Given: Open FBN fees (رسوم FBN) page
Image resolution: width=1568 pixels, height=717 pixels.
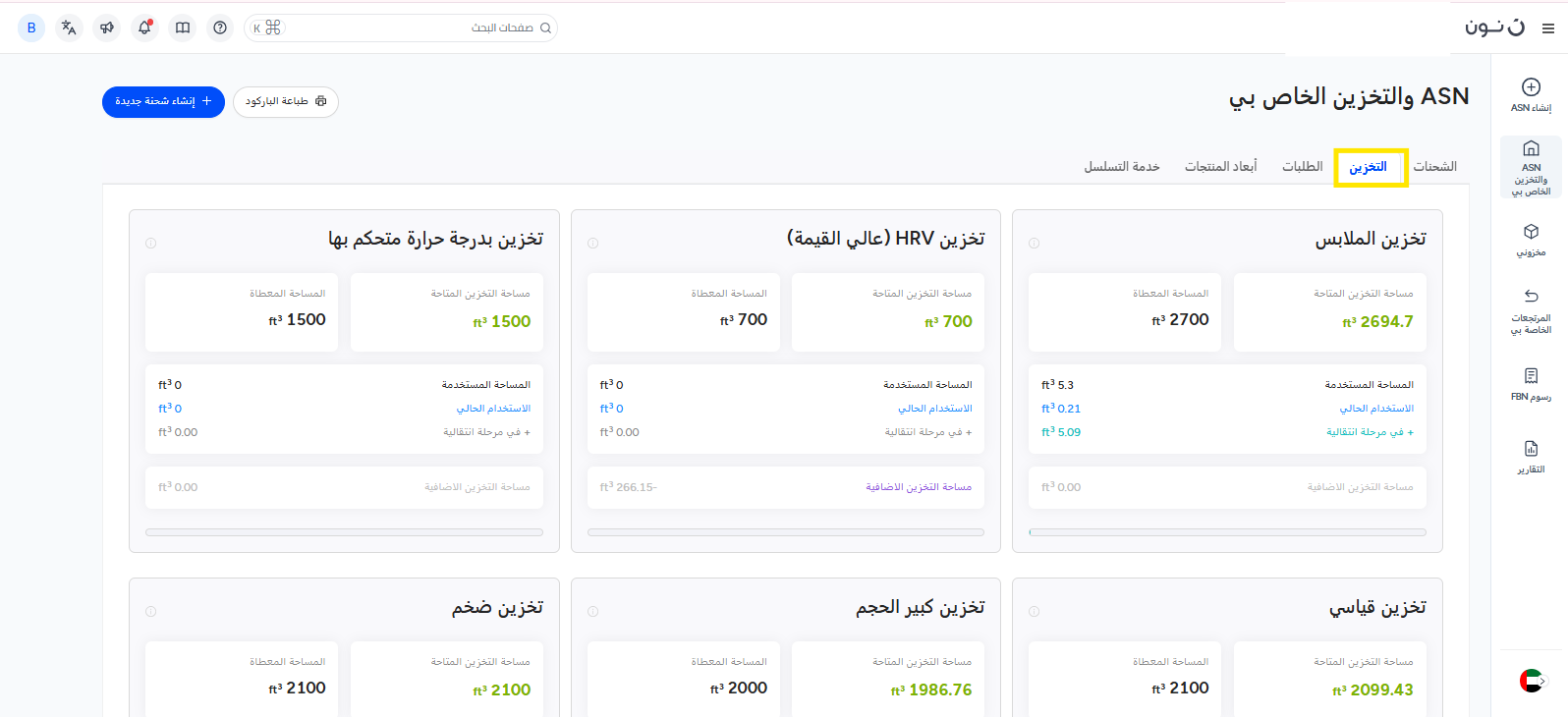Looking at the screenshot, I should (x=1530, y=383).
